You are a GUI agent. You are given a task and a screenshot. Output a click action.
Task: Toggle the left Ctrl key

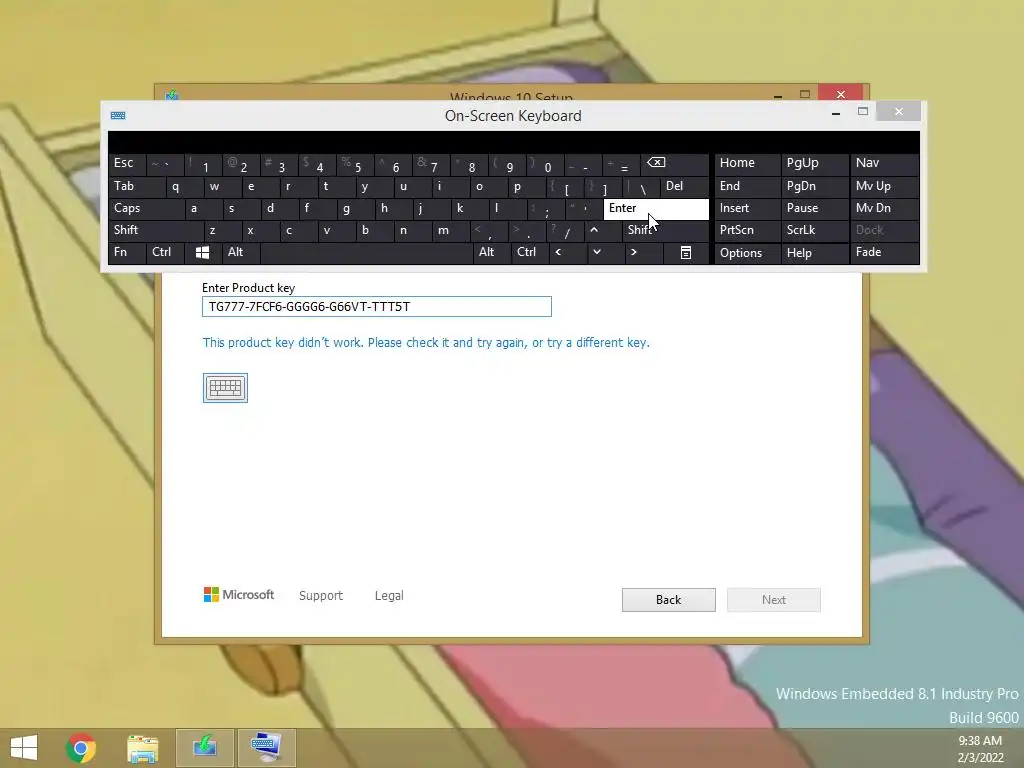(x=165, y=252)
